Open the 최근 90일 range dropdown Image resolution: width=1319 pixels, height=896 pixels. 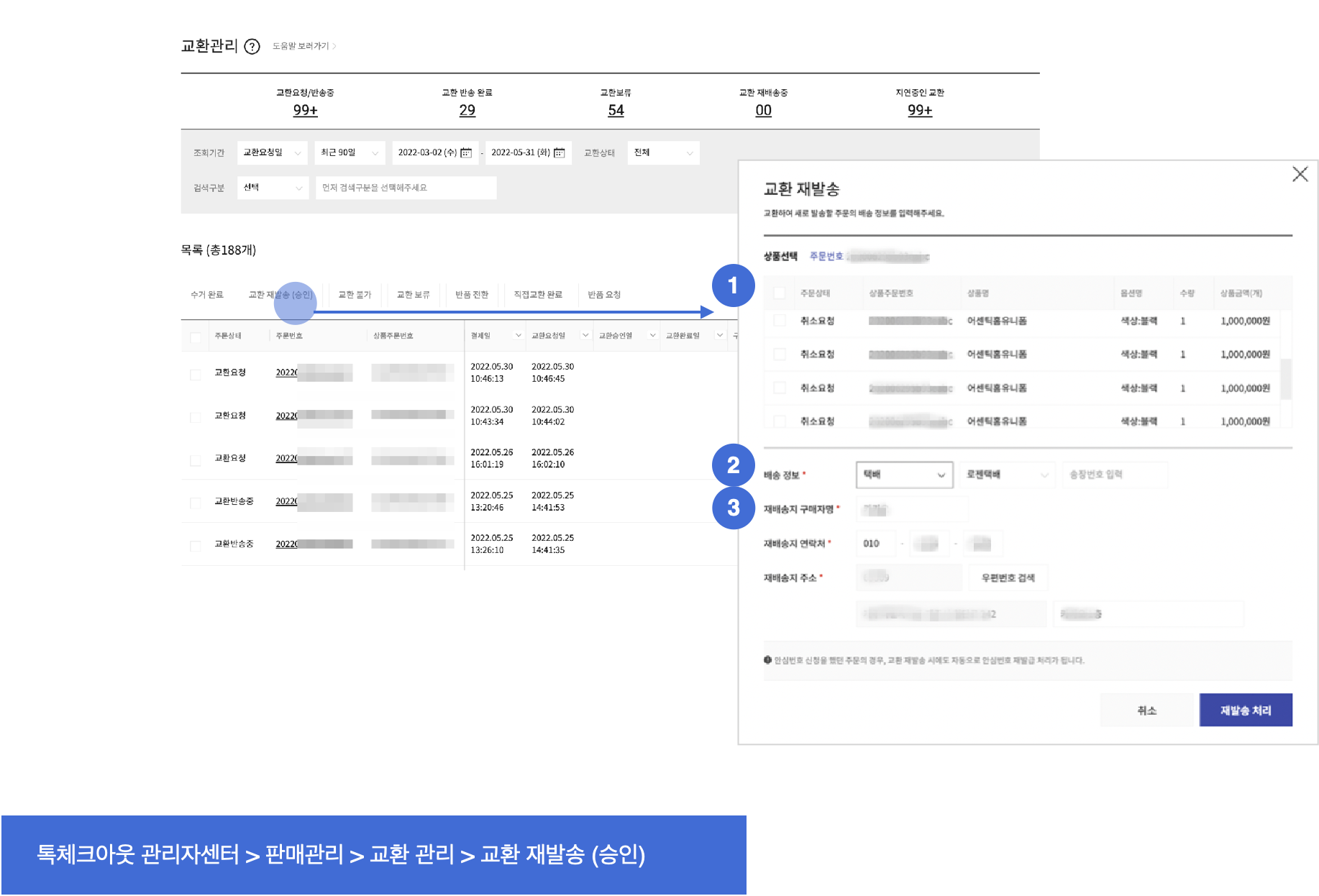tap(350, 152)
